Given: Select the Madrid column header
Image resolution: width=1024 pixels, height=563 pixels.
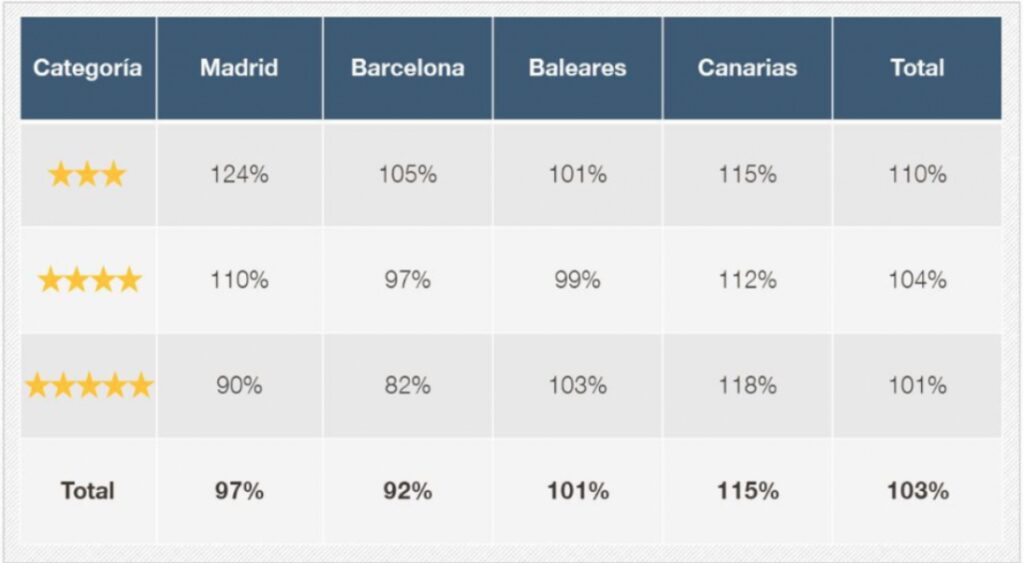Looking at the screenshot, I should pos(239,68).
